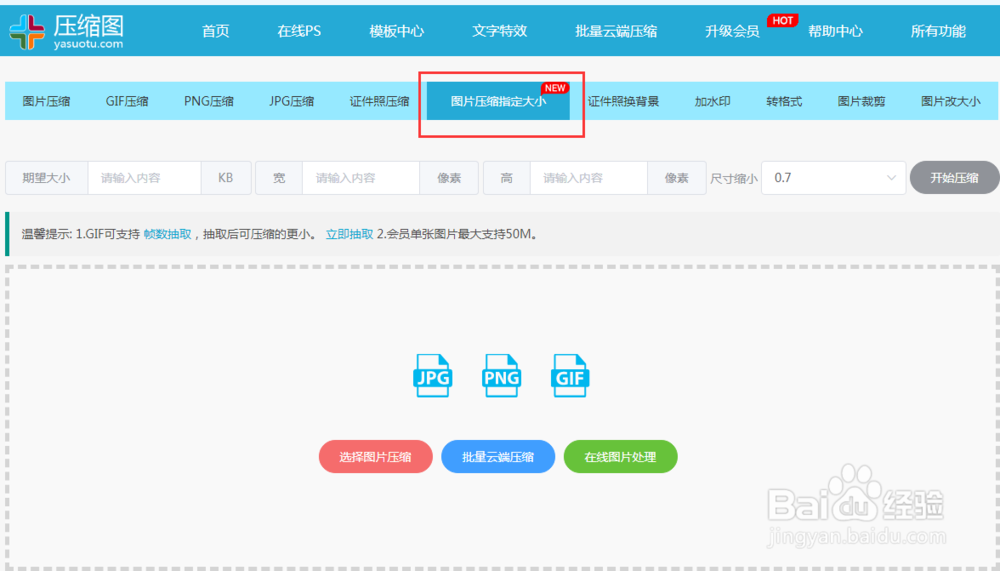Switch to PNG压缩 tab
Image resolution: width=1000 pixels, height=571 pixels.
pos(209,101)
